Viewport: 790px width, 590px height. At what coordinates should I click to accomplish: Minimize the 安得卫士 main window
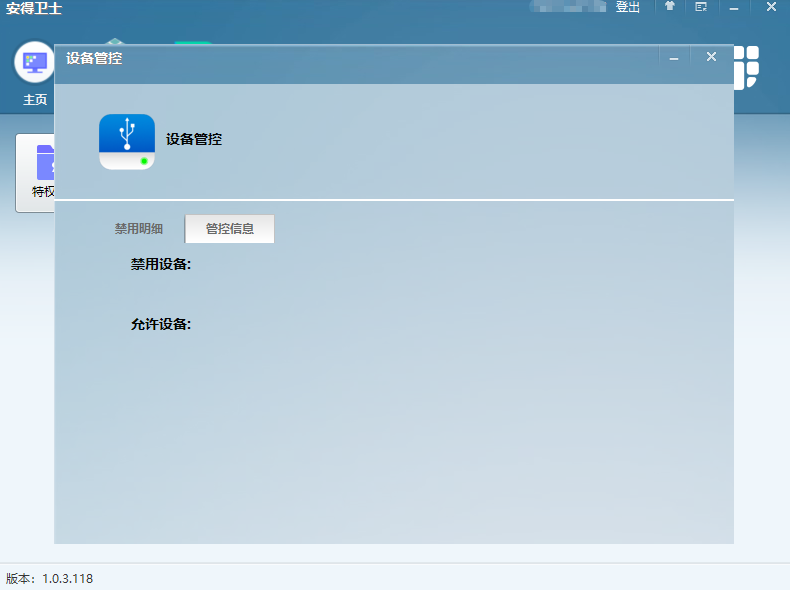(734, 7)
